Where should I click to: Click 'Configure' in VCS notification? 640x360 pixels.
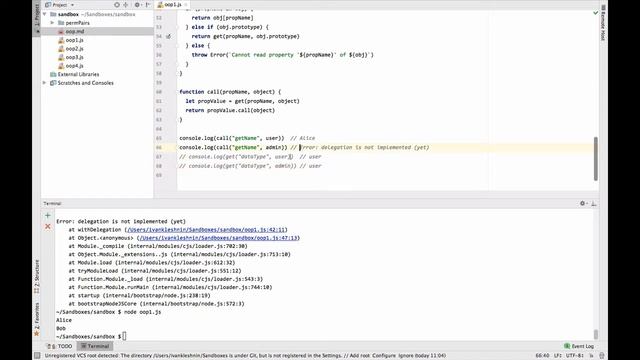click(x=384, y=356)
